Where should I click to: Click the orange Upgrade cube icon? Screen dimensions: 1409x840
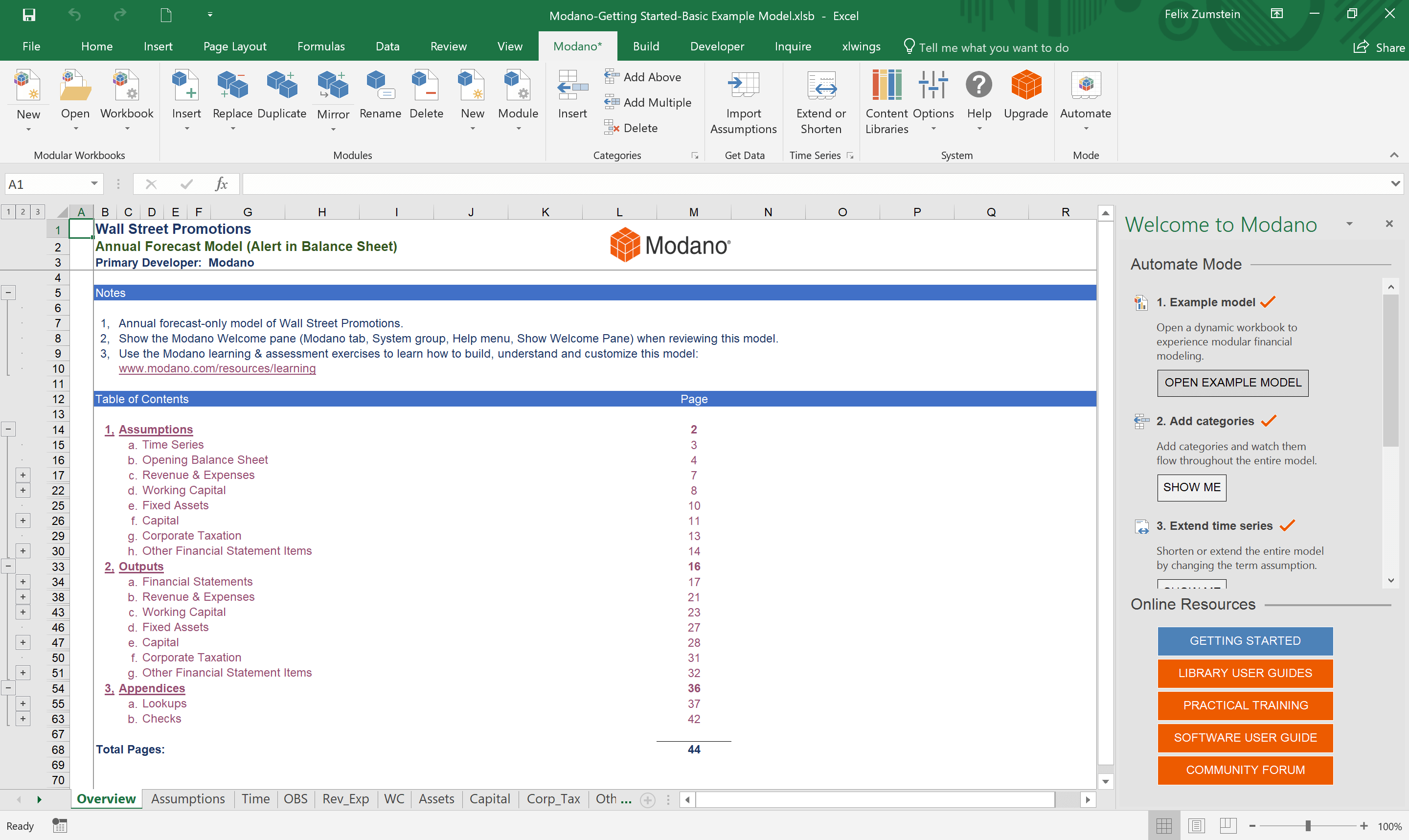coord(1025,86)
